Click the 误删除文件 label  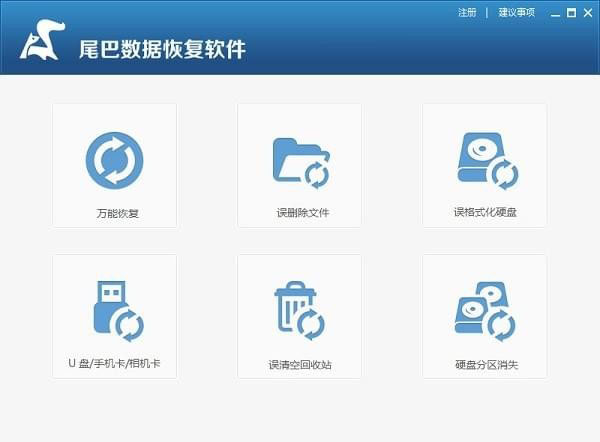[303, 212]
